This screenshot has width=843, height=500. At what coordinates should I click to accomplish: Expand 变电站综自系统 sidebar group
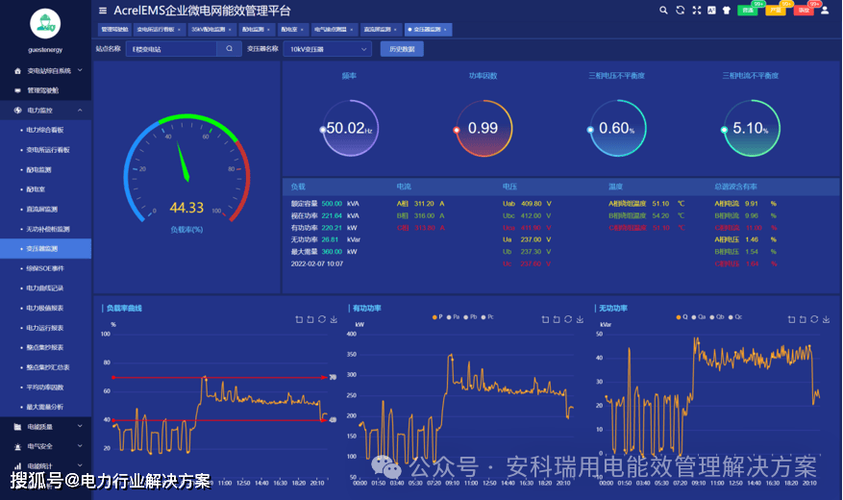tap(46, 70)
